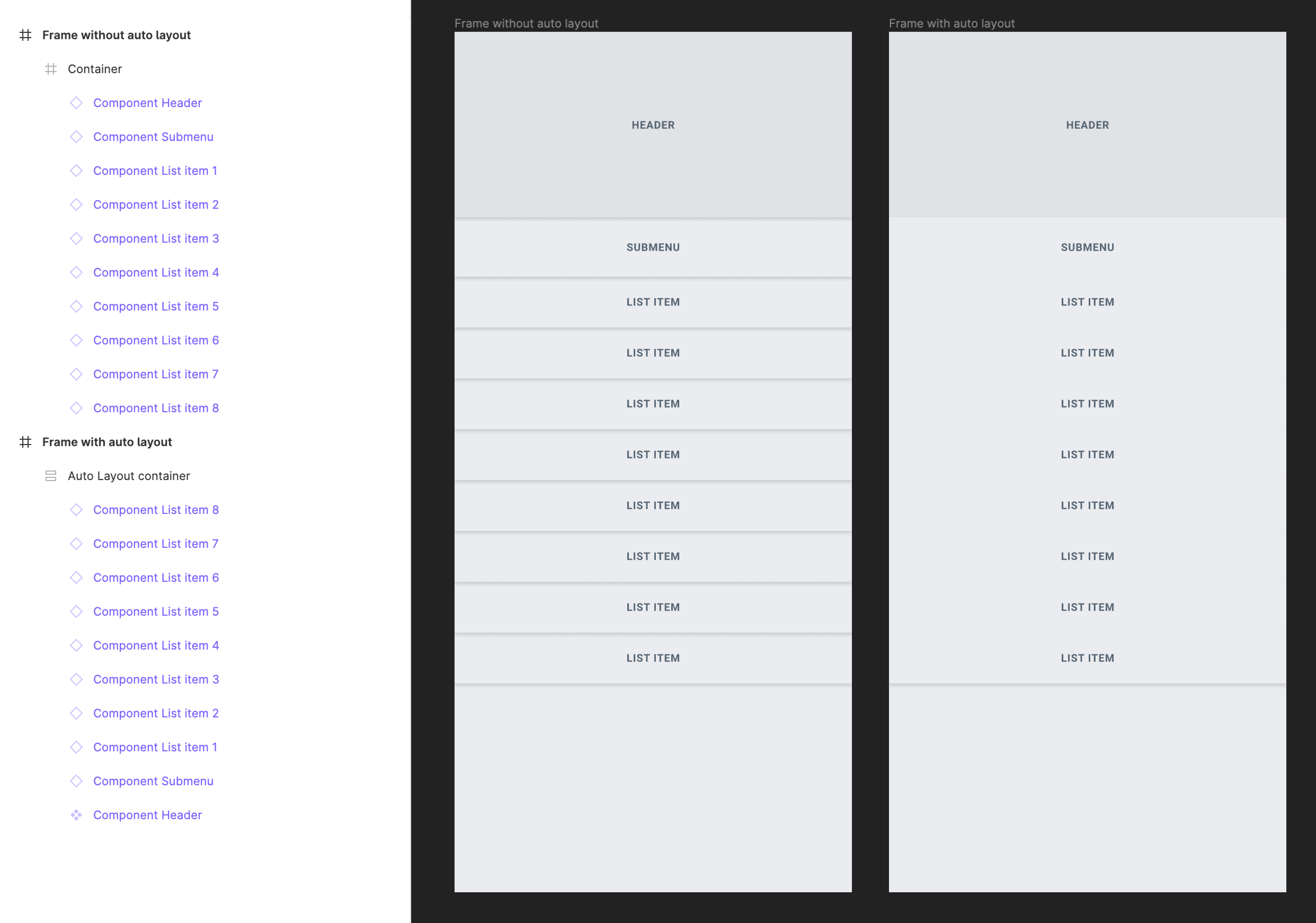The width and height of the screenshot is (1316, 923).
Task: Click diamond icon of List item 2 in Auto Layout container
Action: tap(76, 713)
